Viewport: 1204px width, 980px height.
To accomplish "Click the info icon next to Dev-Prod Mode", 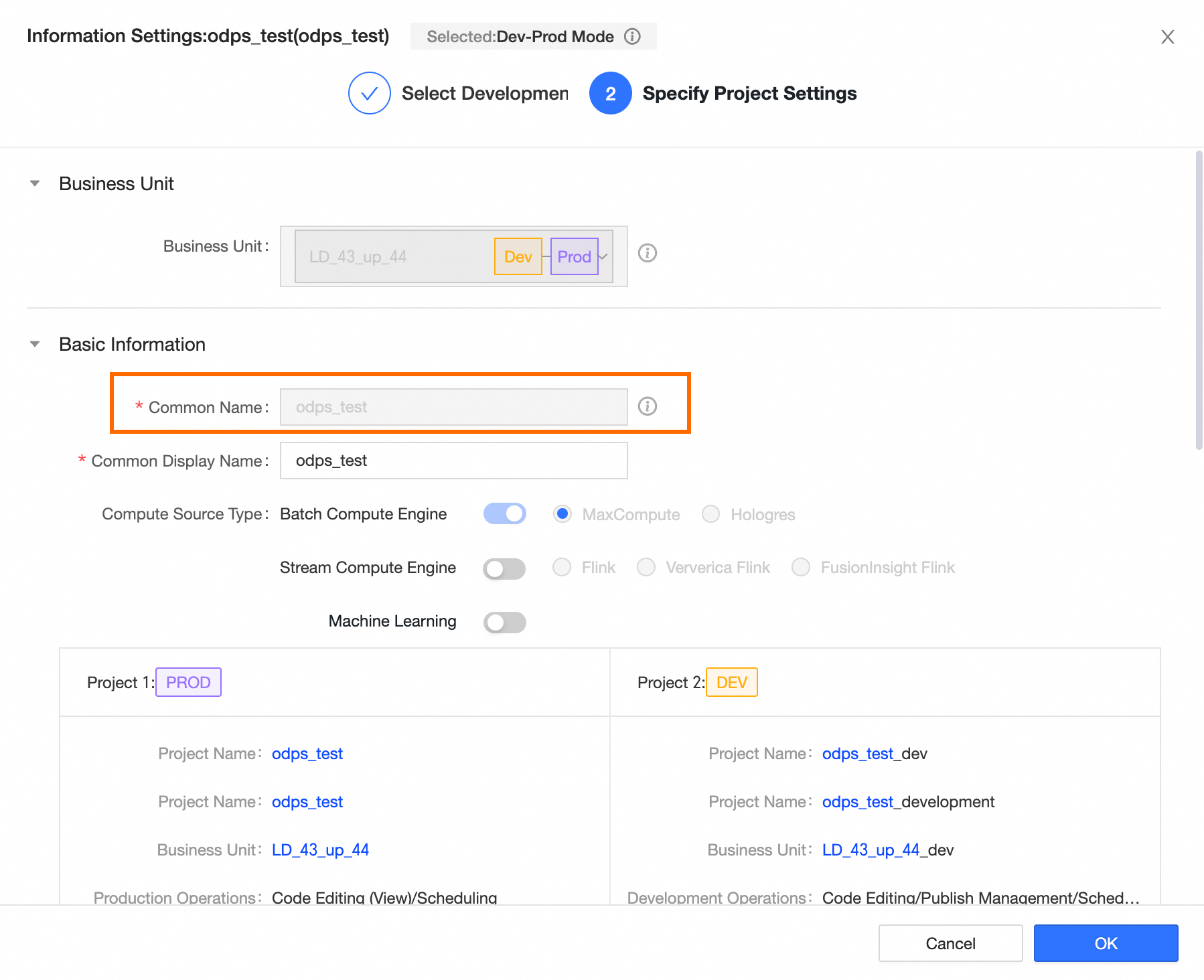I will coord(632,36).
